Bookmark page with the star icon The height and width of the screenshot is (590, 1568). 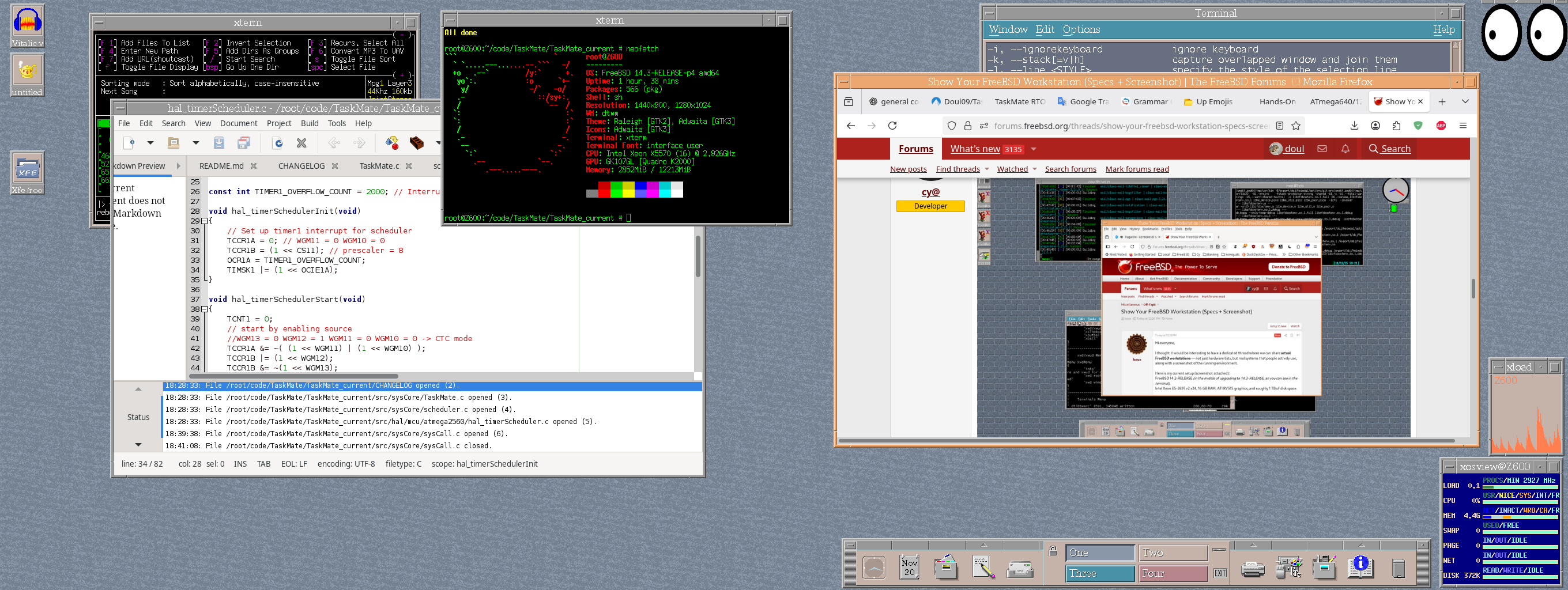pyautogui.click(x=1296, y=126)
